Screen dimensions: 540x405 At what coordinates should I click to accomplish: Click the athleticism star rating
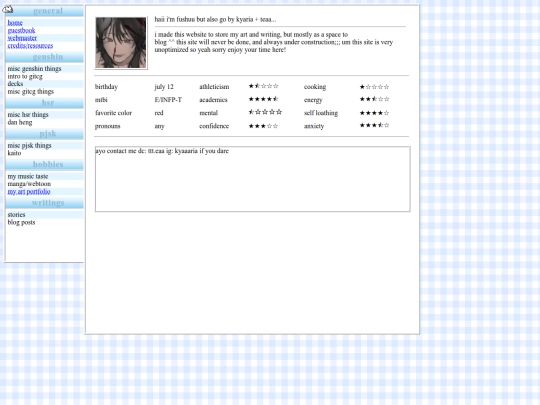263,86
